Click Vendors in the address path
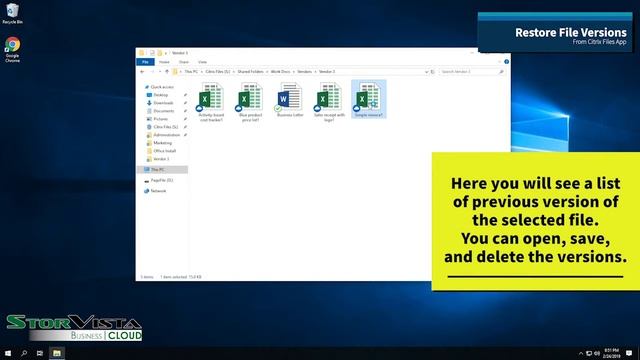This screenshot has width=640, height=360. (304, 72)
